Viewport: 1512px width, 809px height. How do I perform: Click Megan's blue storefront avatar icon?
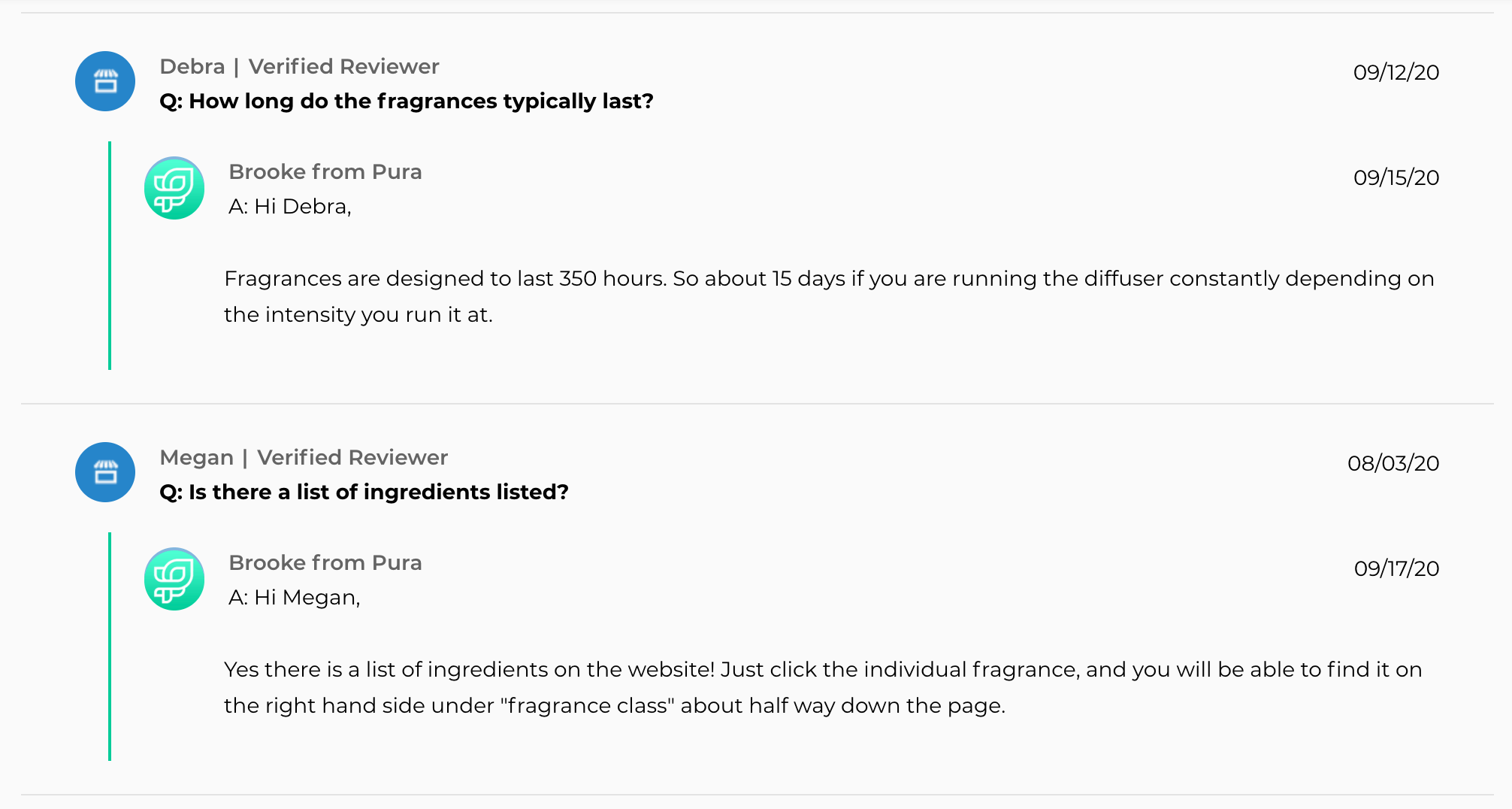pos(105,472)
